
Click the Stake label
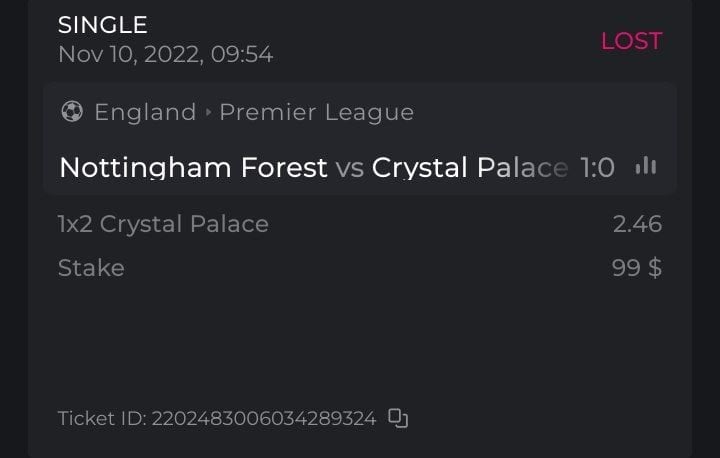(91, 268)
